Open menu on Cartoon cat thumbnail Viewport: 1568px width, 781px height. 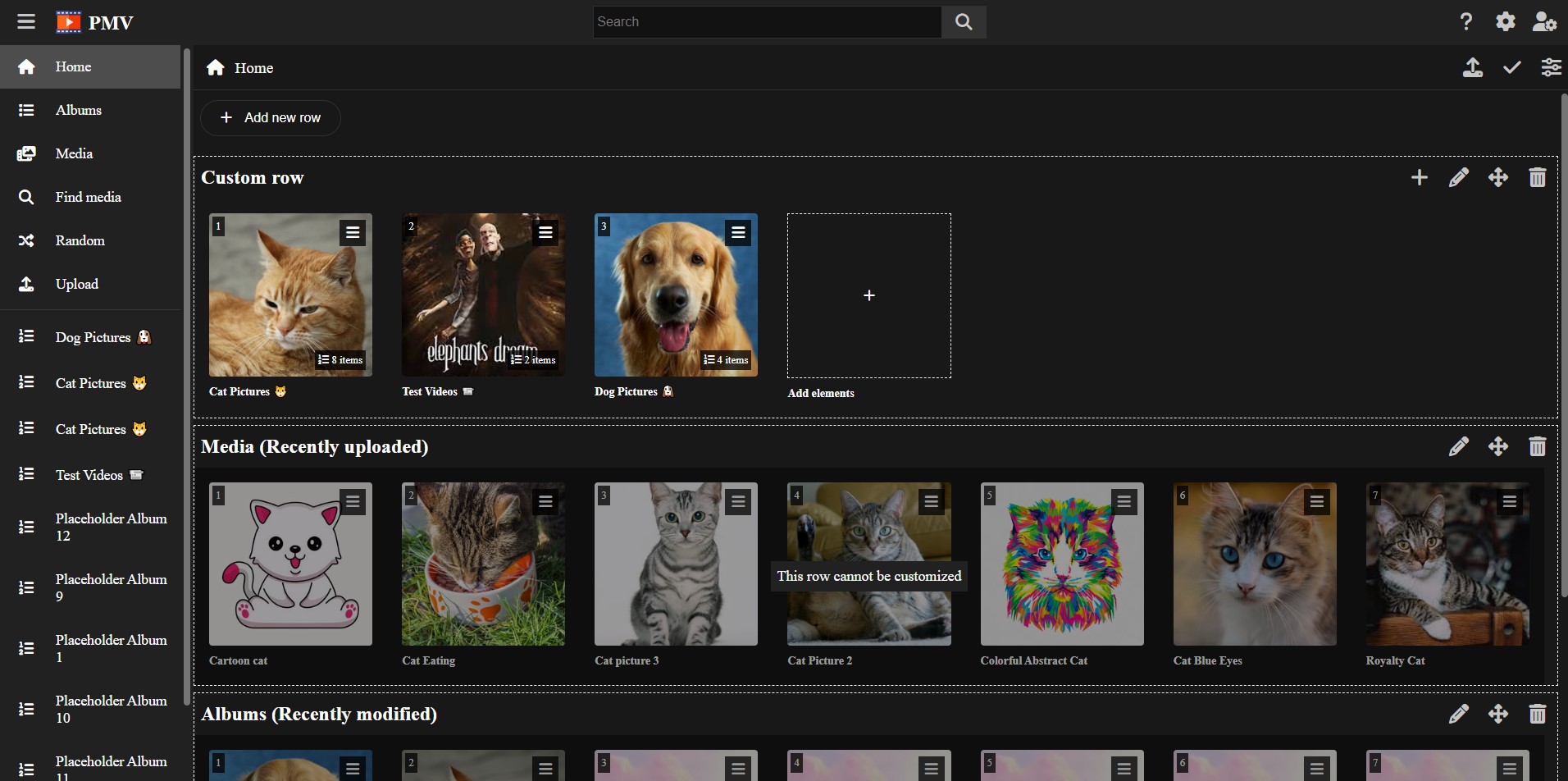[x=353, y=501]
